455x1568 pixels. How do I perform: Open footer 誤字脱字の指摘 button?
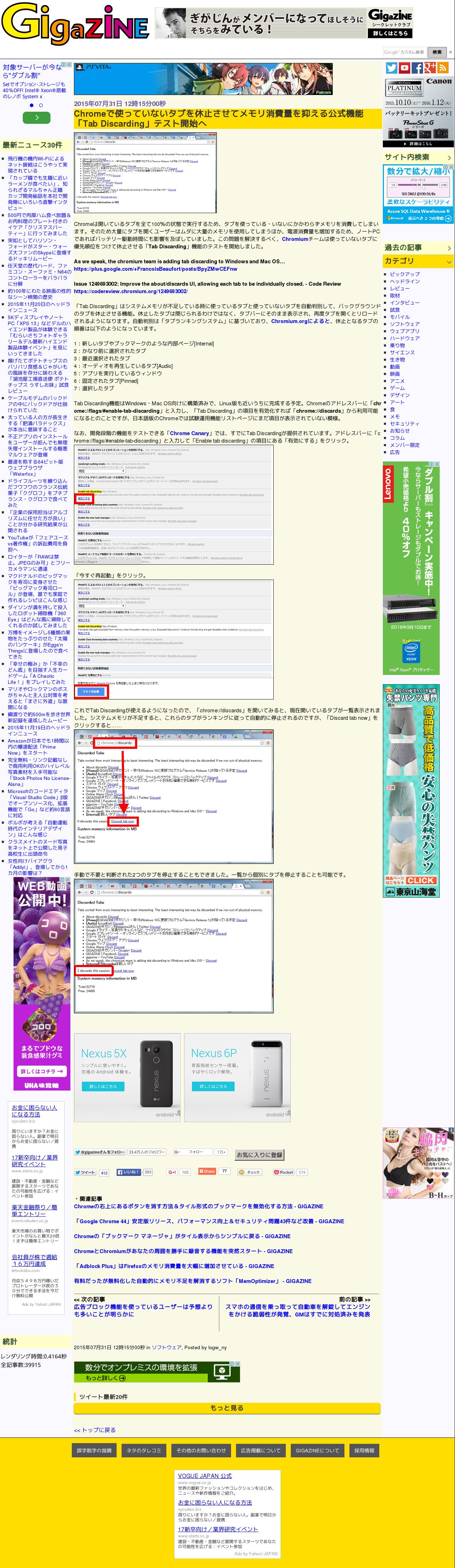tap(94, 1451)
